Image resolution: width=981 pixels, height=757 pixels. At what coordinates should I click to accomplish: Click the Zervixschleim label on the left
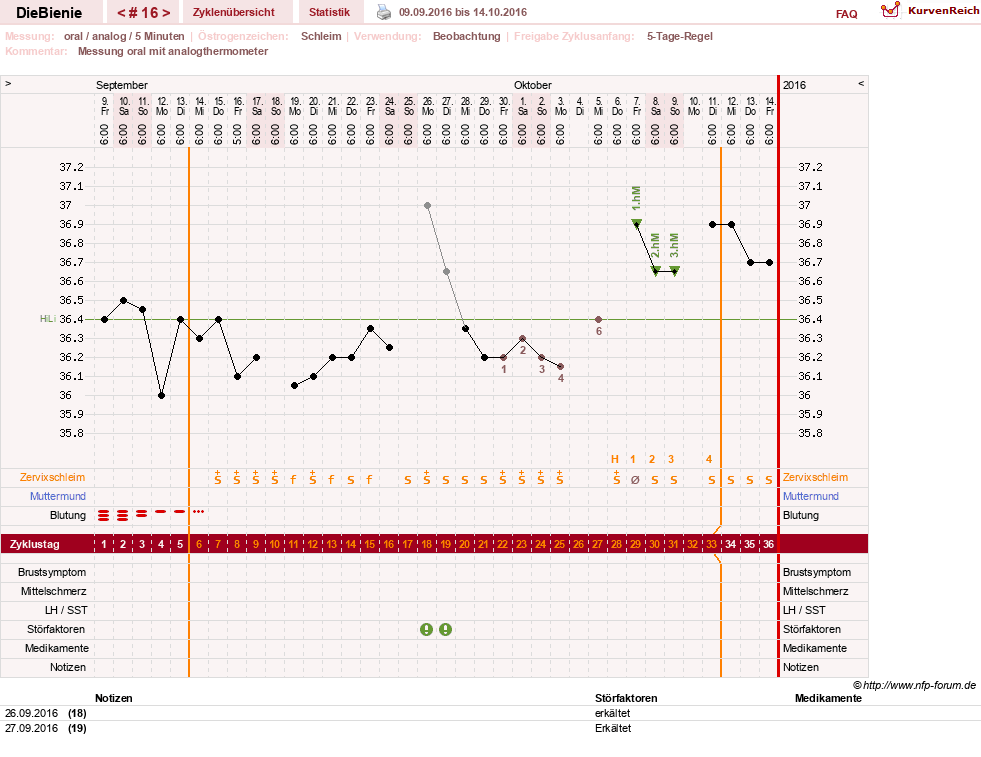pyautogui.click(x=52, y=477)
